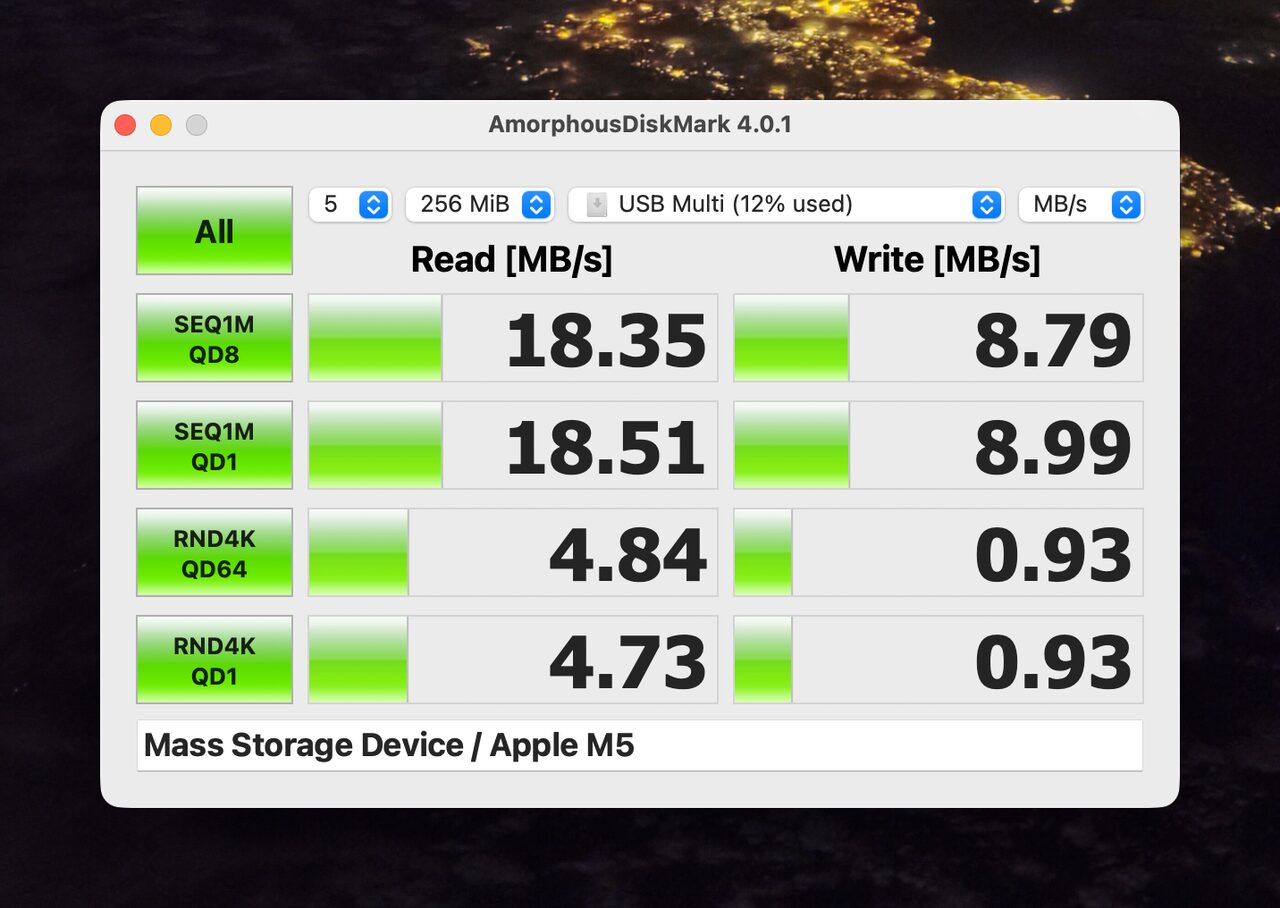Click the AmorphousDiskMark 4.0.1 window title

[640, 125]
